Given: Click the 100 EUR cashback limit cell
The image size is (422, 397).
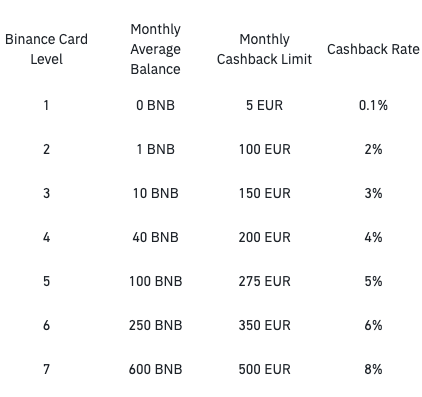Looking at the screenshot, I should pos(264,149).
